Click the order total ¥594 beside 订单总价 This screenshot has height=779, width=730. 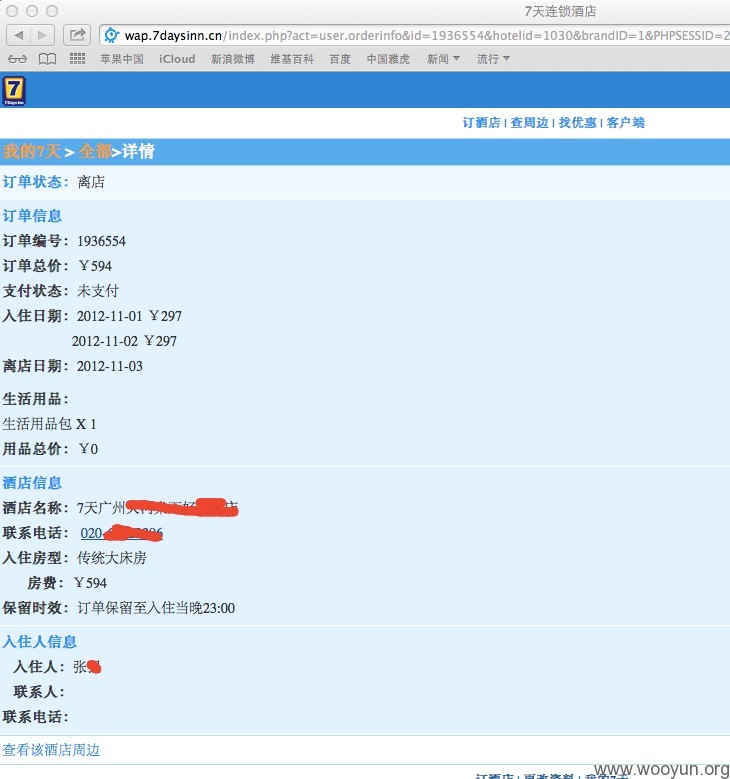[95, 266]
